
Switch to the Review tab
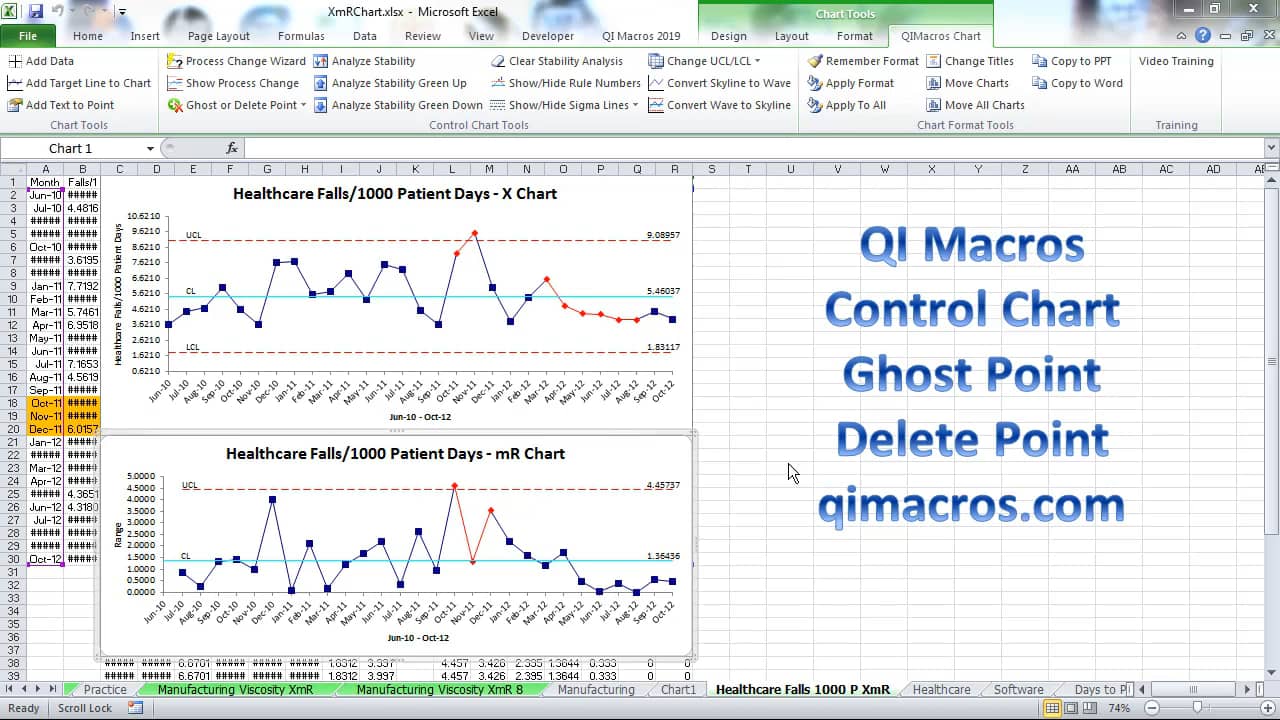[x=423, y=36]
